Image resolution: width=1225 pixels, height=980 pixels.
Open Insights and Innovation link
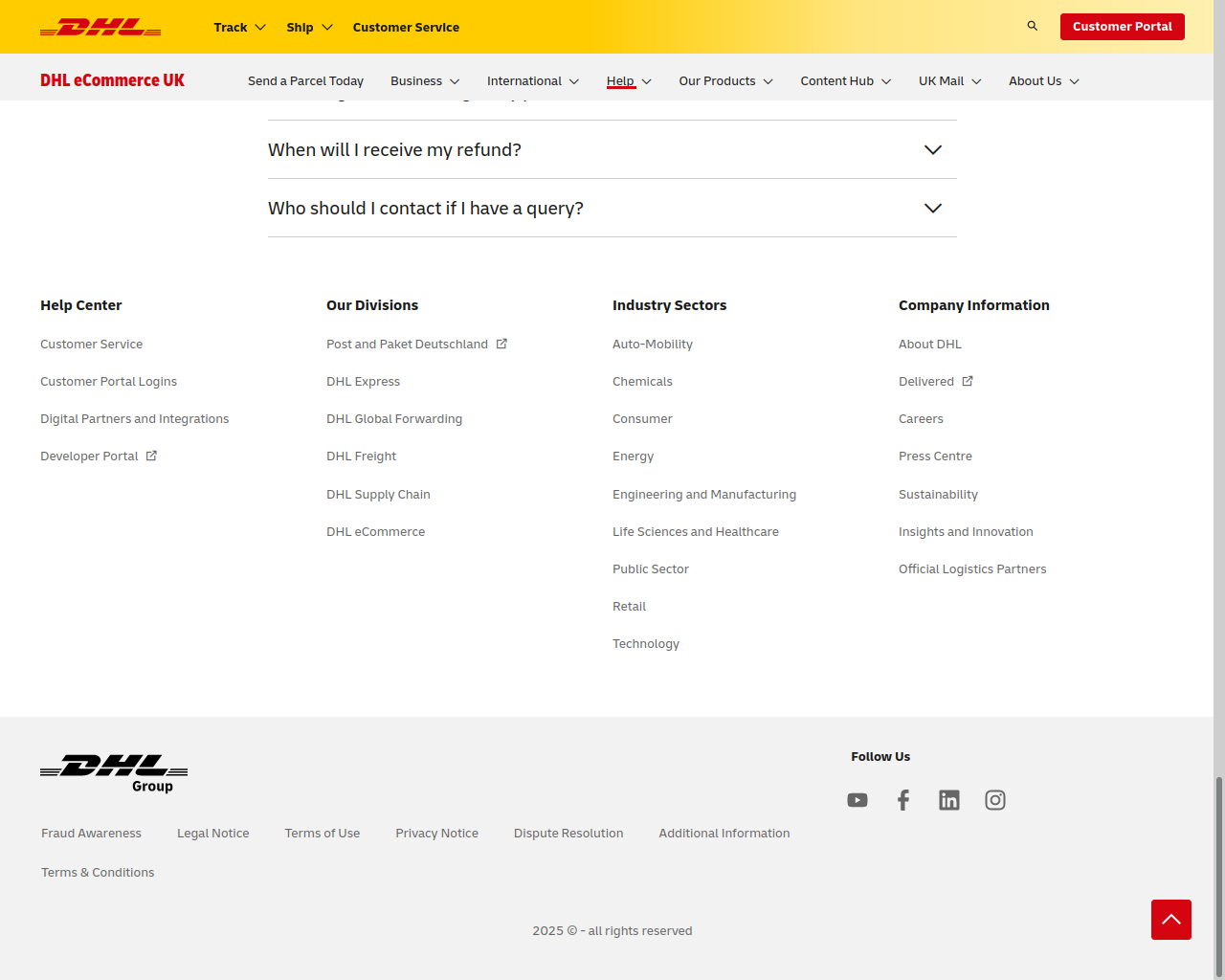[x=967, y=531]
